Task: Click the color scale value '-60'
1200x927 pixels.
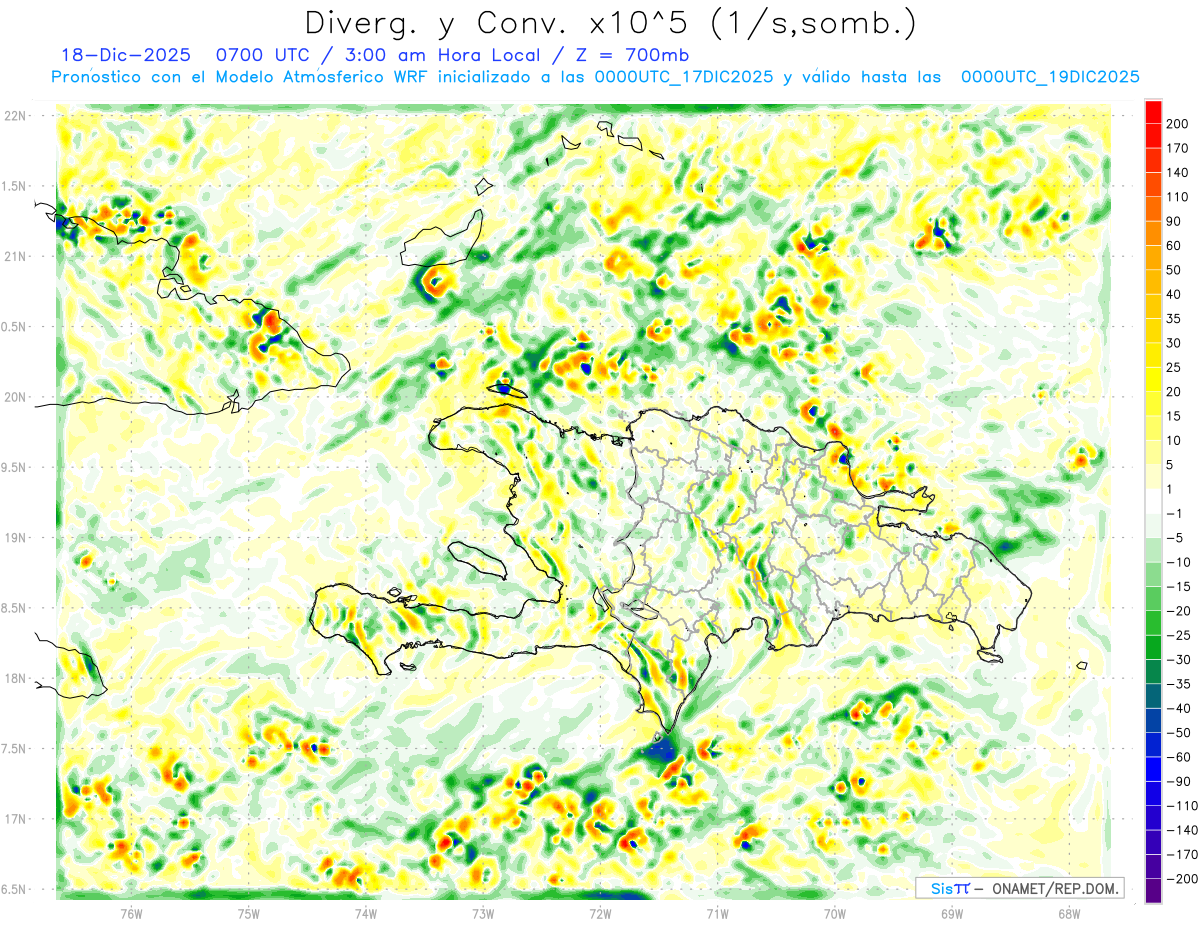Action: [1178, 757]
